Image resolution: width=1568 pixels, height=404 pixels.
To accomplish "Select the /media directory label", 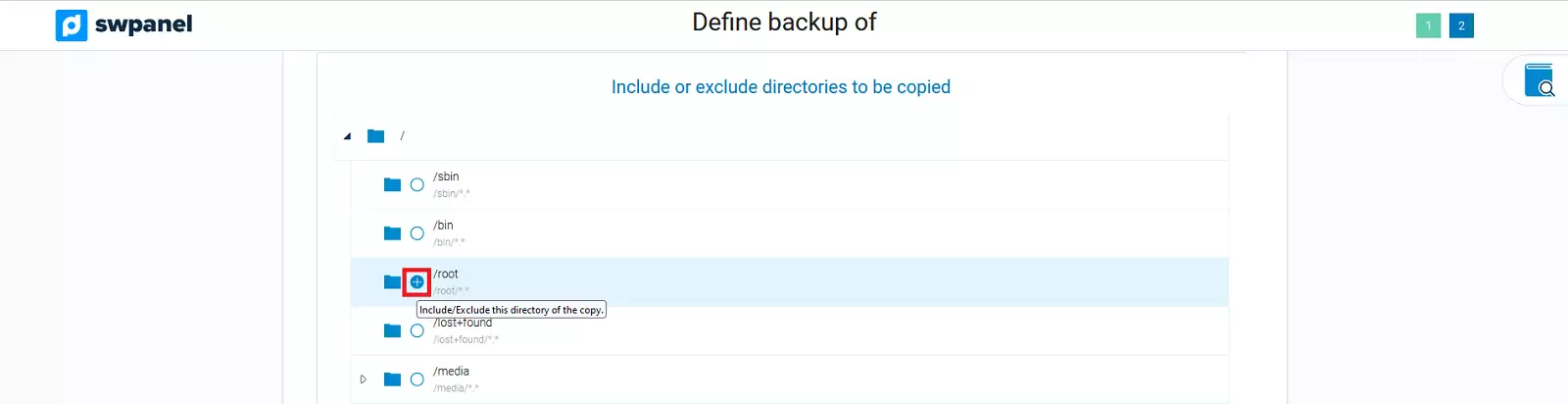I will coord(452,371).
